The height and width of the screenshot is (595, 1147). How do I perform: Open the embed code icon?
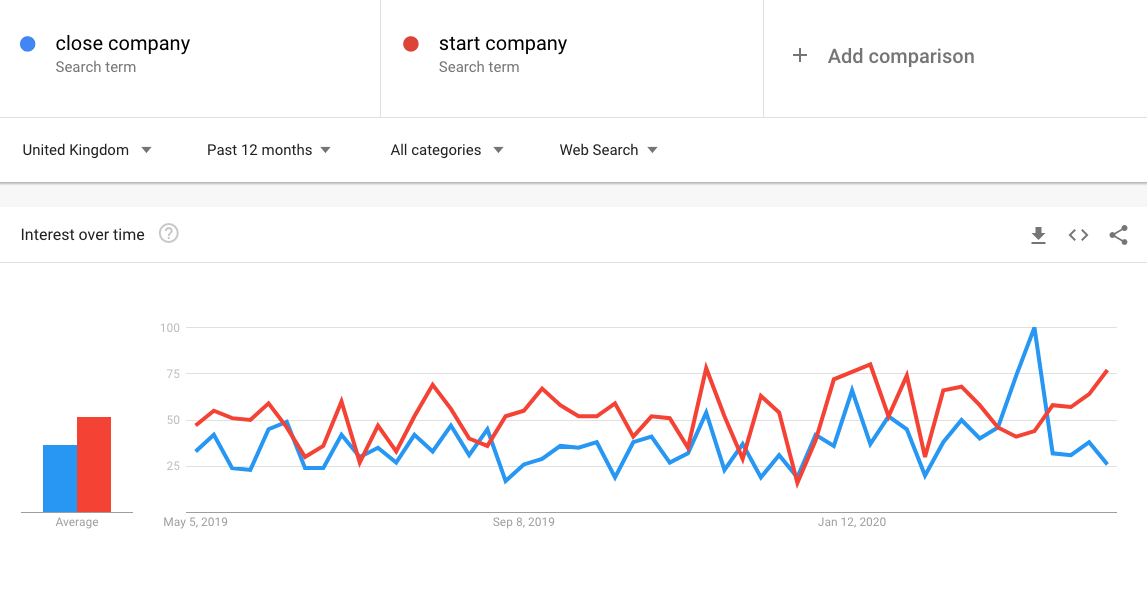1078,235
